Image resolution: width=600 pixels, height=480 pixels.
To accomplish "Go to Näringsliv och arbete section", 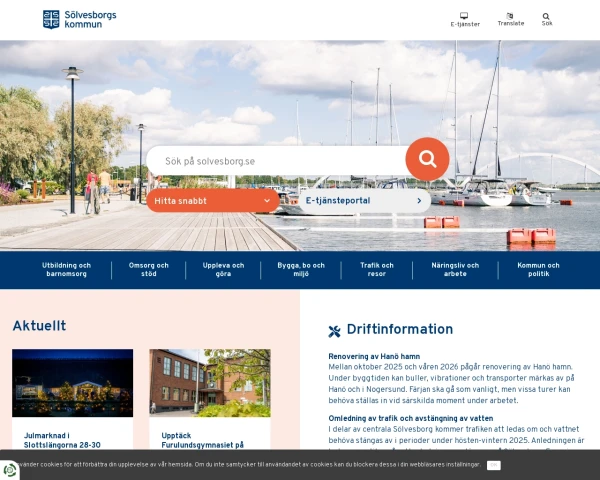I will 455,269.
